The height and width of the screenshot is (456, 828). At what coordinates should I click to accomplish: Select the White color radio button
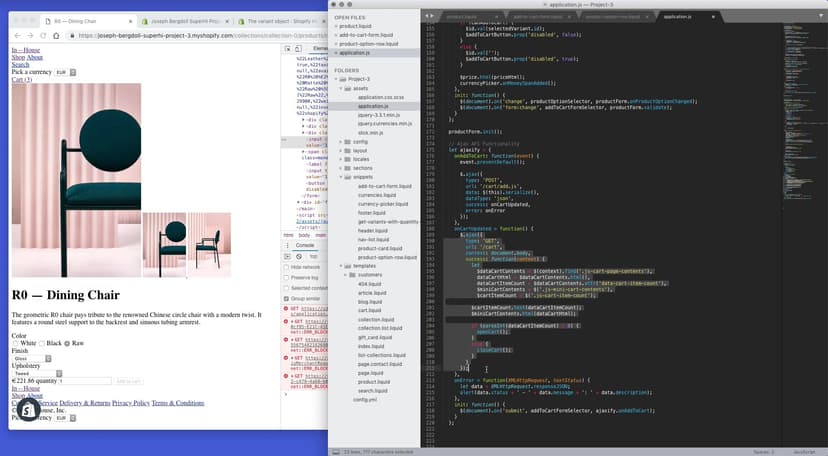16,343
